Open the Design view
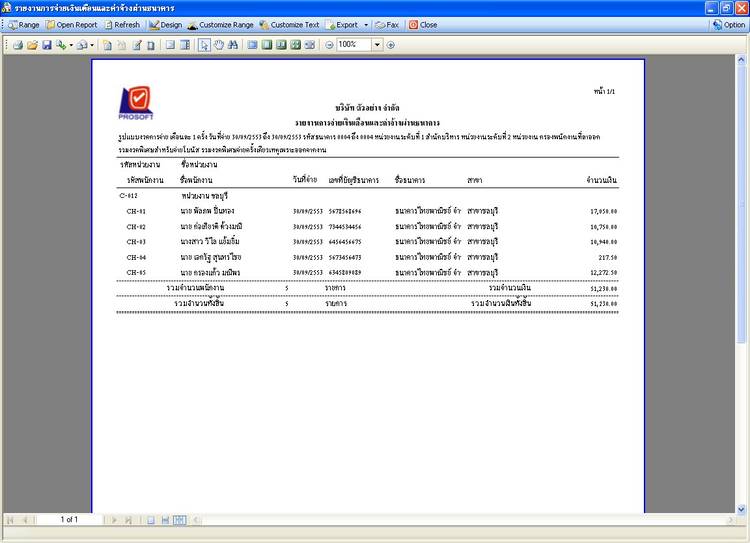This screenshot has height=543, width=750. 166,24
